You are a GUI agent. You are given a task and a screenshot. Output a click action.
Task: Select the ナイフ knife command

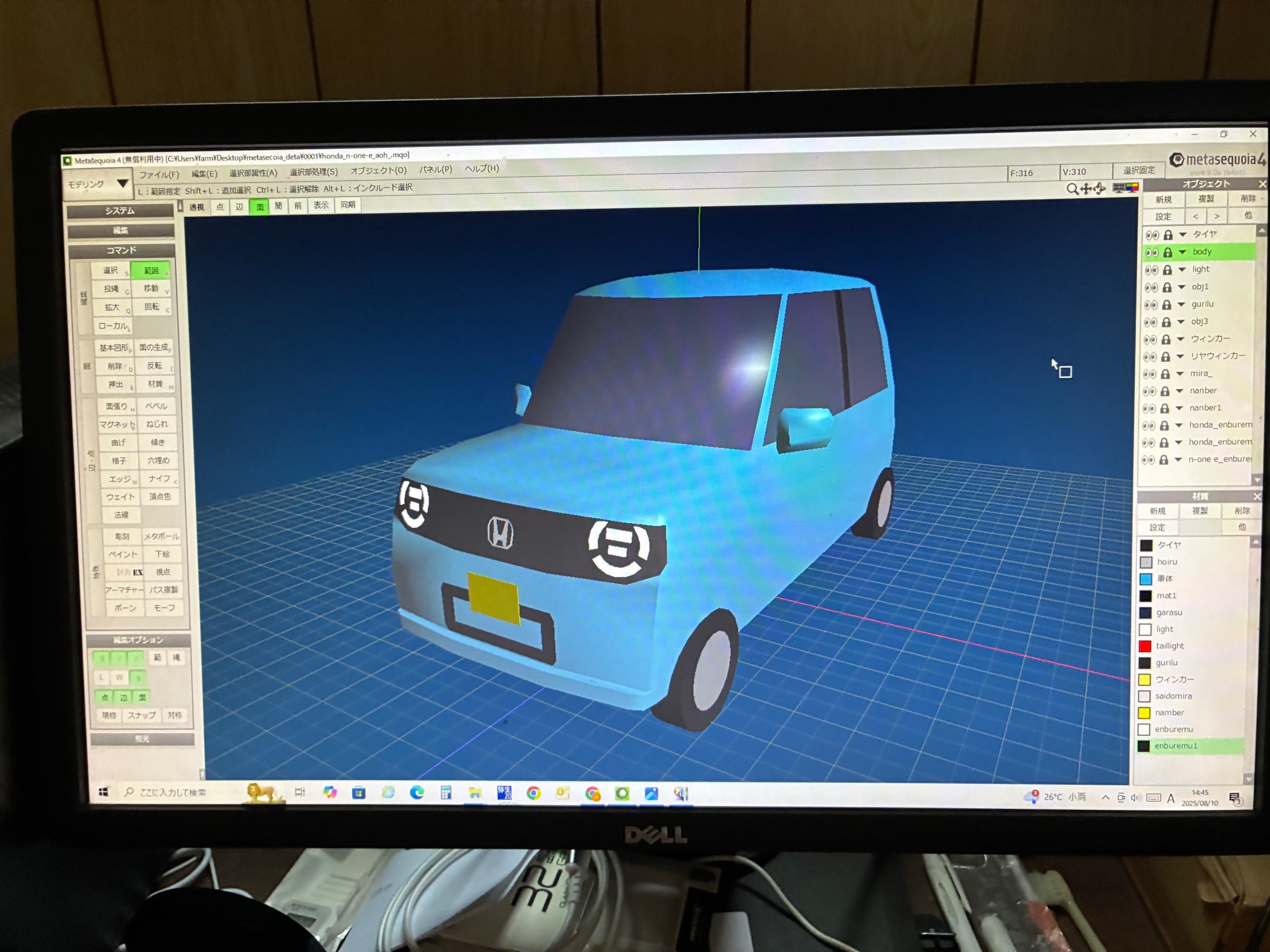pos(159,478)
